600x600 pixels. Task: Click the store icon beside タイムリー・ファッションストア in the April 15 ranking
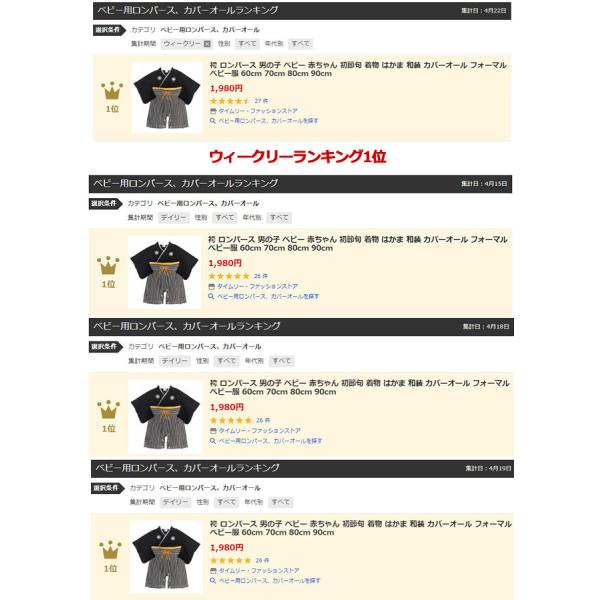(211, 286)
